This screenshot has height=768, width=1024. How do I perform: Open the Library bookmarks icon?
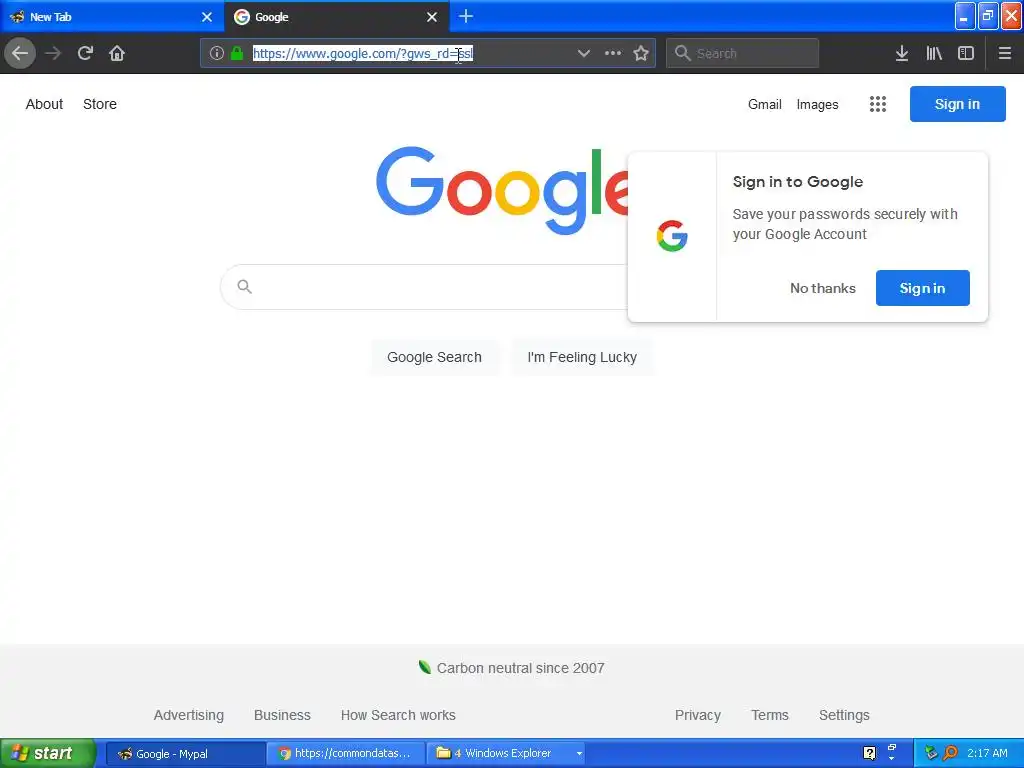click(934, 53)
